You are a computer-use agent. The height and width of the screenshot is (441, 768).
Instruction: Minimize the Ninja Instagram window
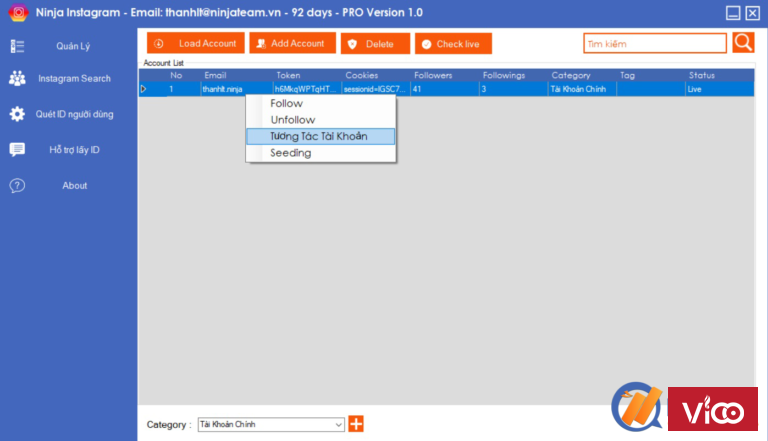pos(733,13)
